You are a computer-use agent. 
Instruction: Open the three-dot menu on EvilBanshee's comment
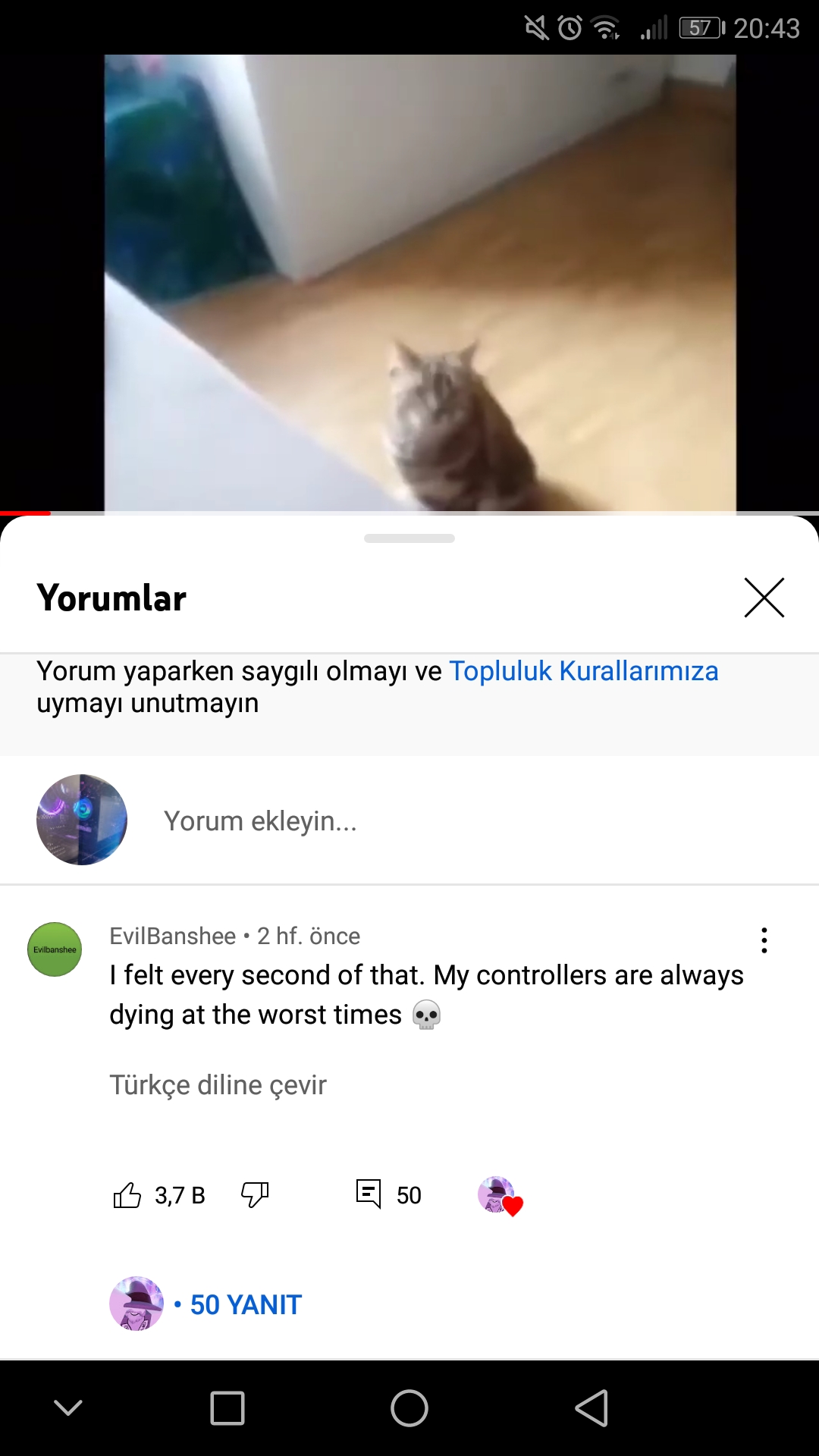[764, 940]
